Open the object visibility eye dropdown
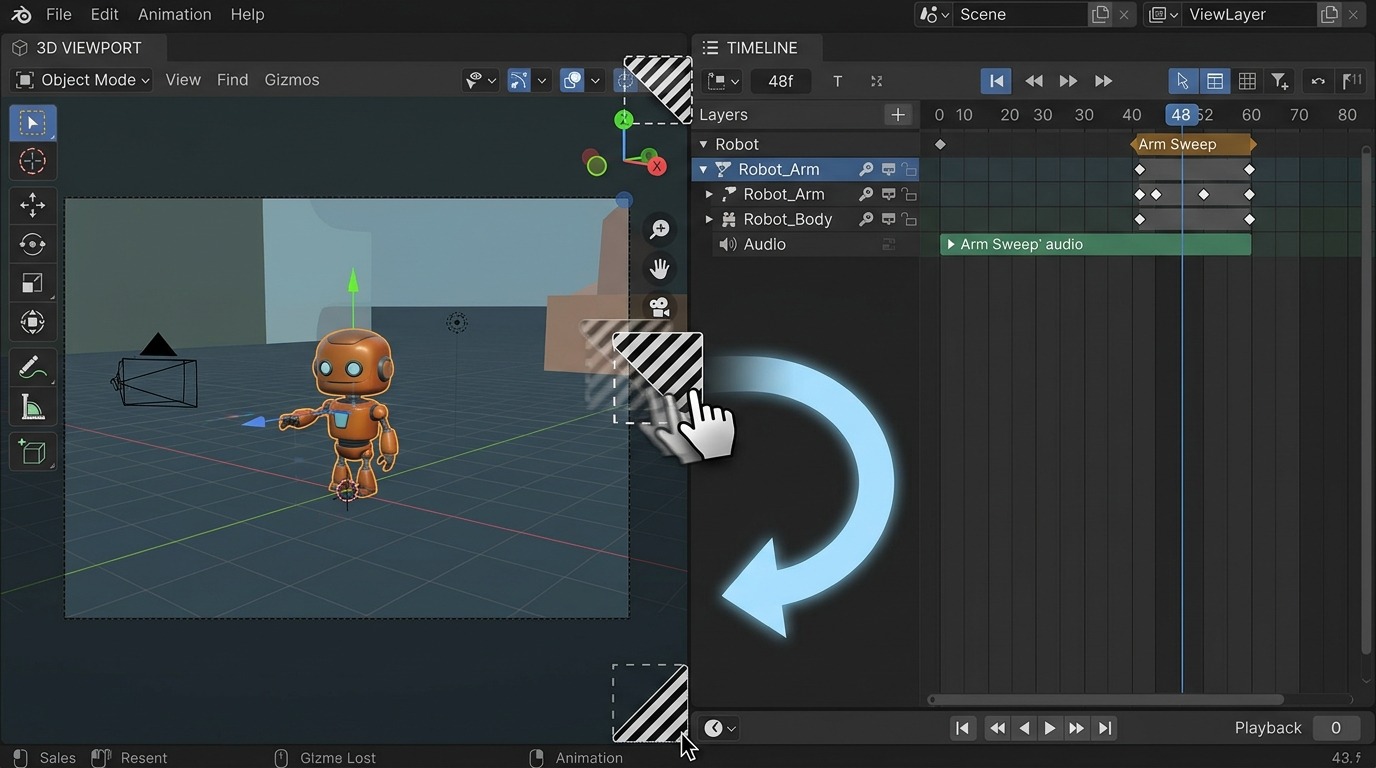Viewport: 1376px width, 768px height. pyautogui.click(x=482, y=80)
